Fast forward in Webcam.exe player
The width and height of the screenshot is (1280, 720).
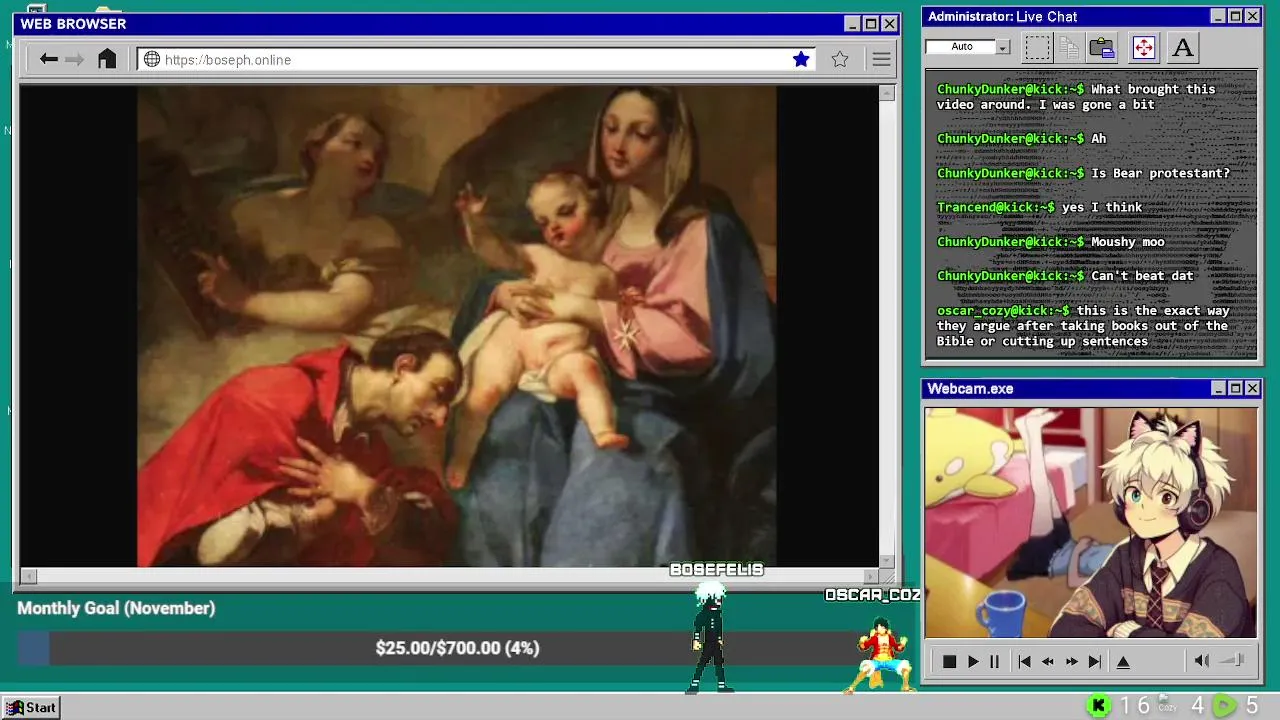tap(1071, 661)
